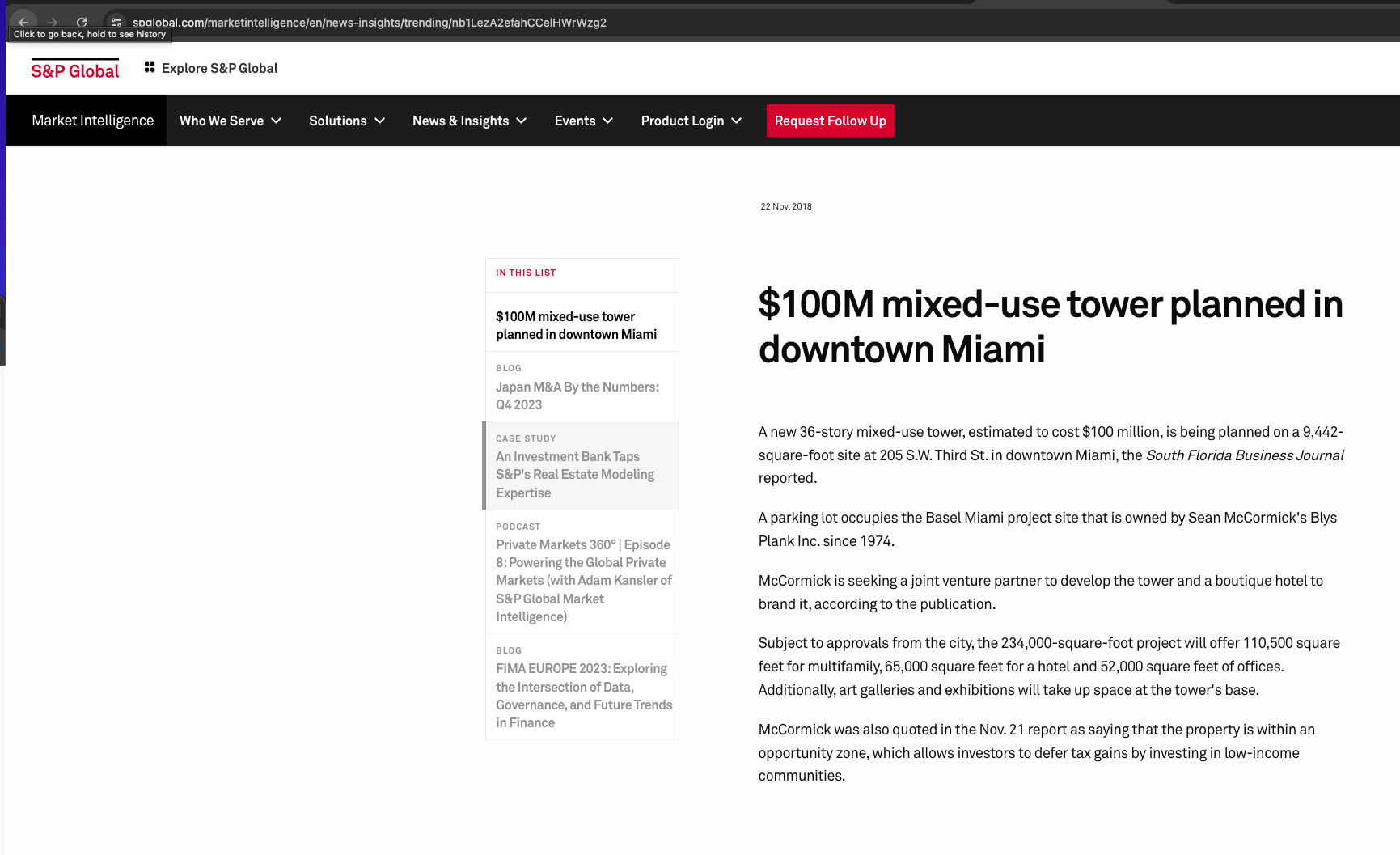This screenshot has height=855, width=1400.
Task: Click the article headline about downtown Miami
Action: click(1051, 327)
